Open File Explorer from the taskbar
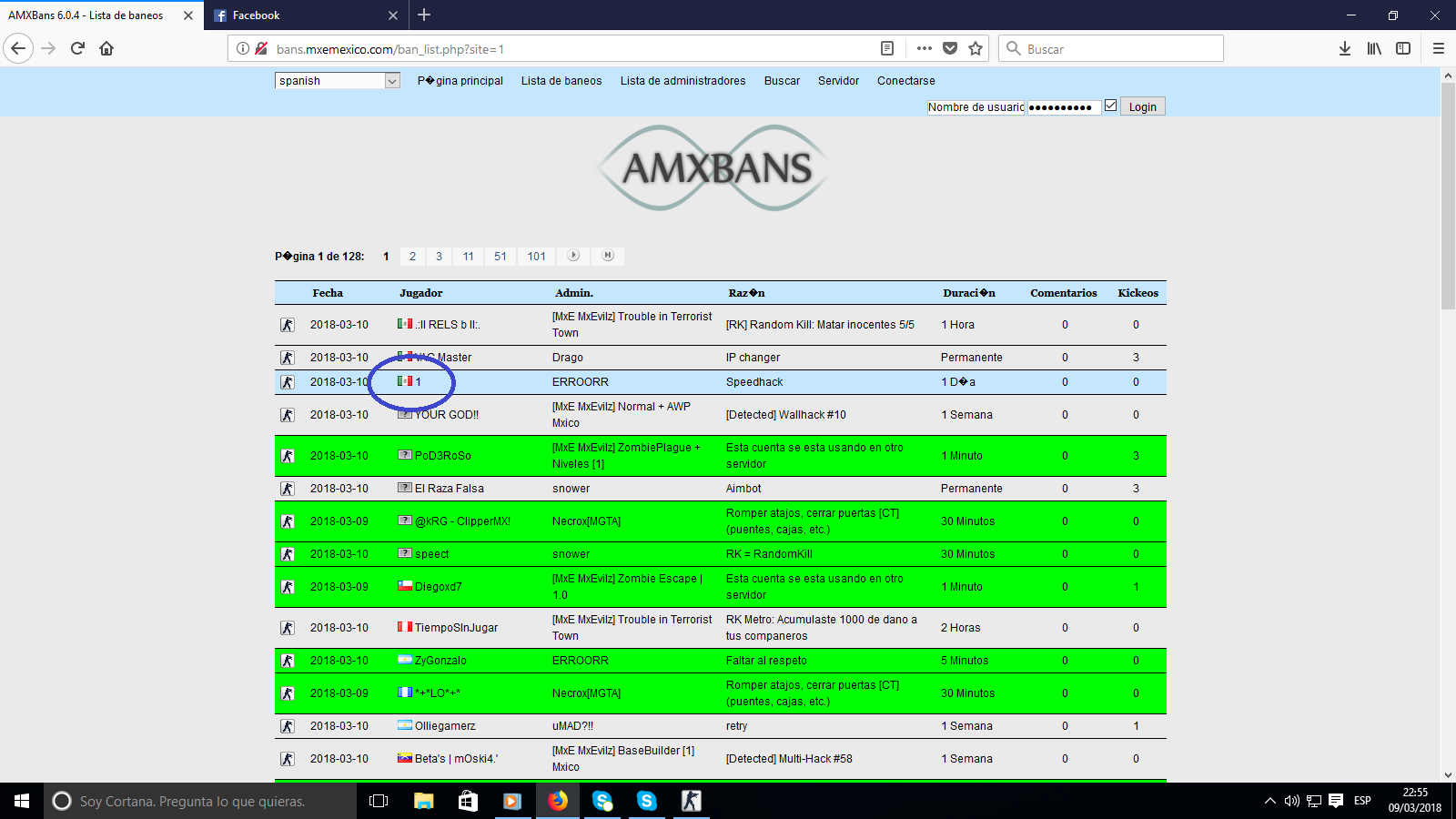 point(423,801)
